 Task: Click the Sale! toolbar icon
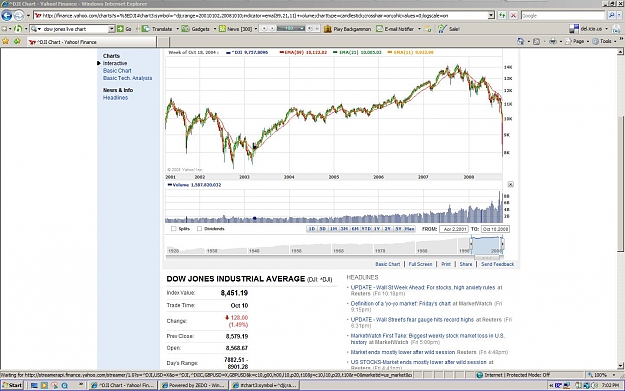pyautogui.click(x=448, y=29)
